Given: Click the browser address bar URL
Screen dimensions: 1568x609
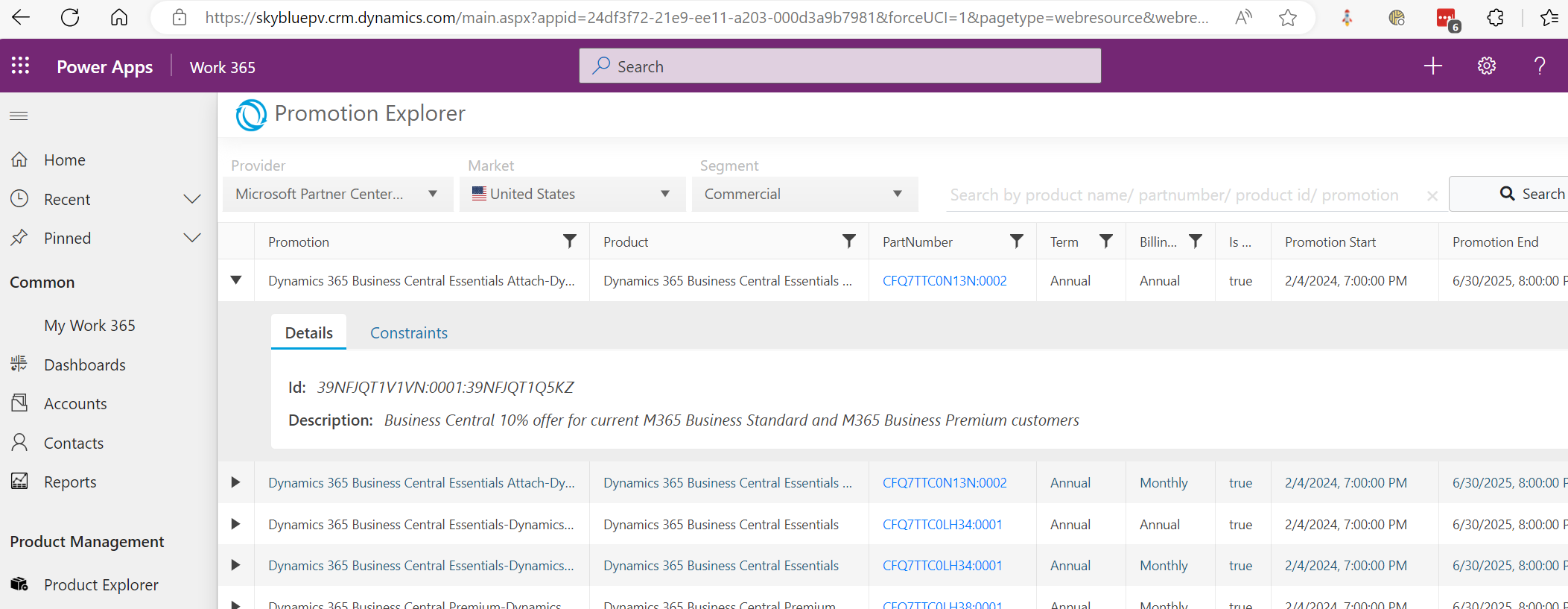Looking at the screenshot, I should pos(706,17).
